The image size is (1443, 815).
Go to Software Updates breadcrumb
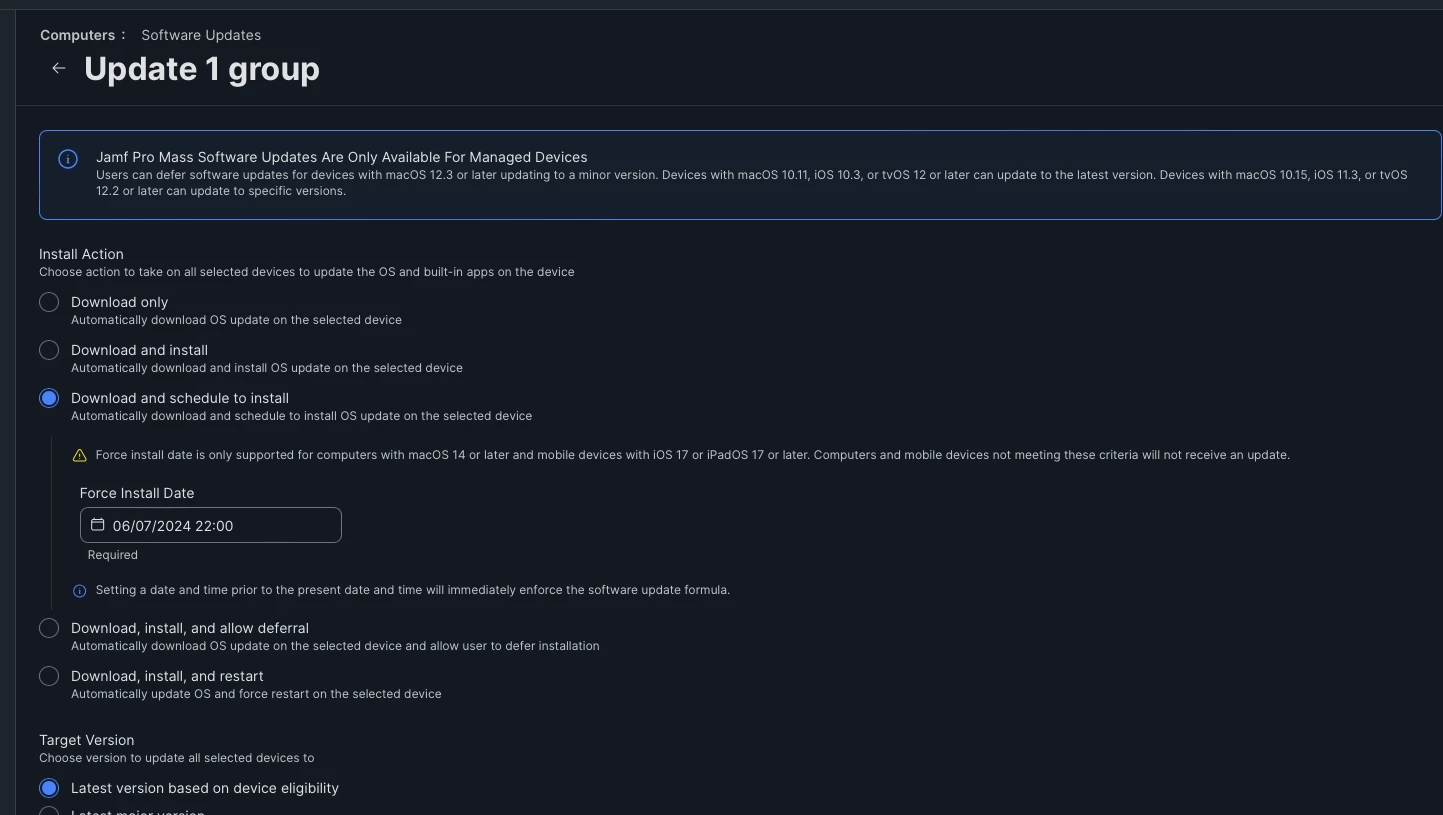point(201,35)
